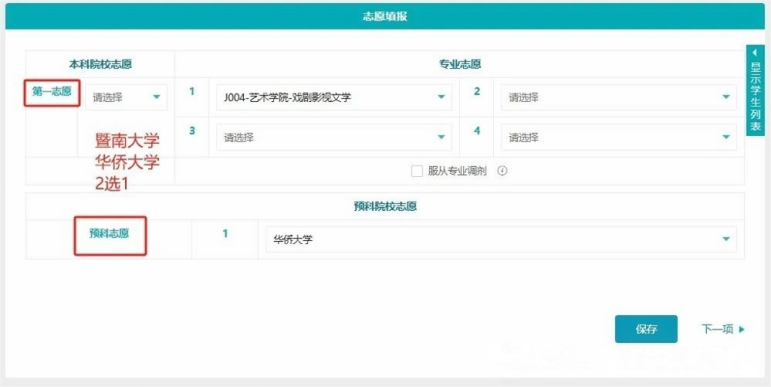Open major choice 4 dropdown

[619, 137]
